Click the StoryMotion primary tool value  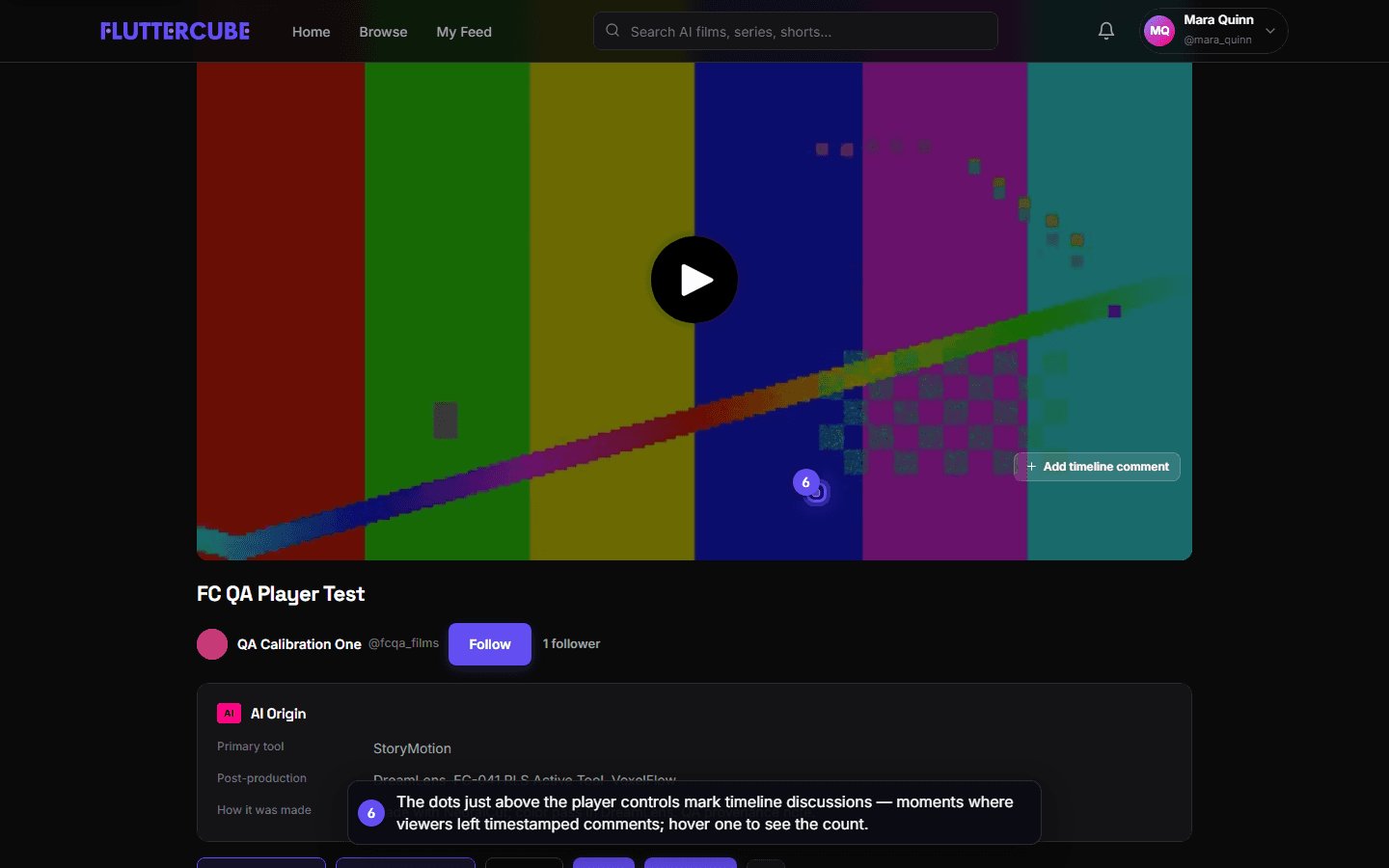[412, 748]
